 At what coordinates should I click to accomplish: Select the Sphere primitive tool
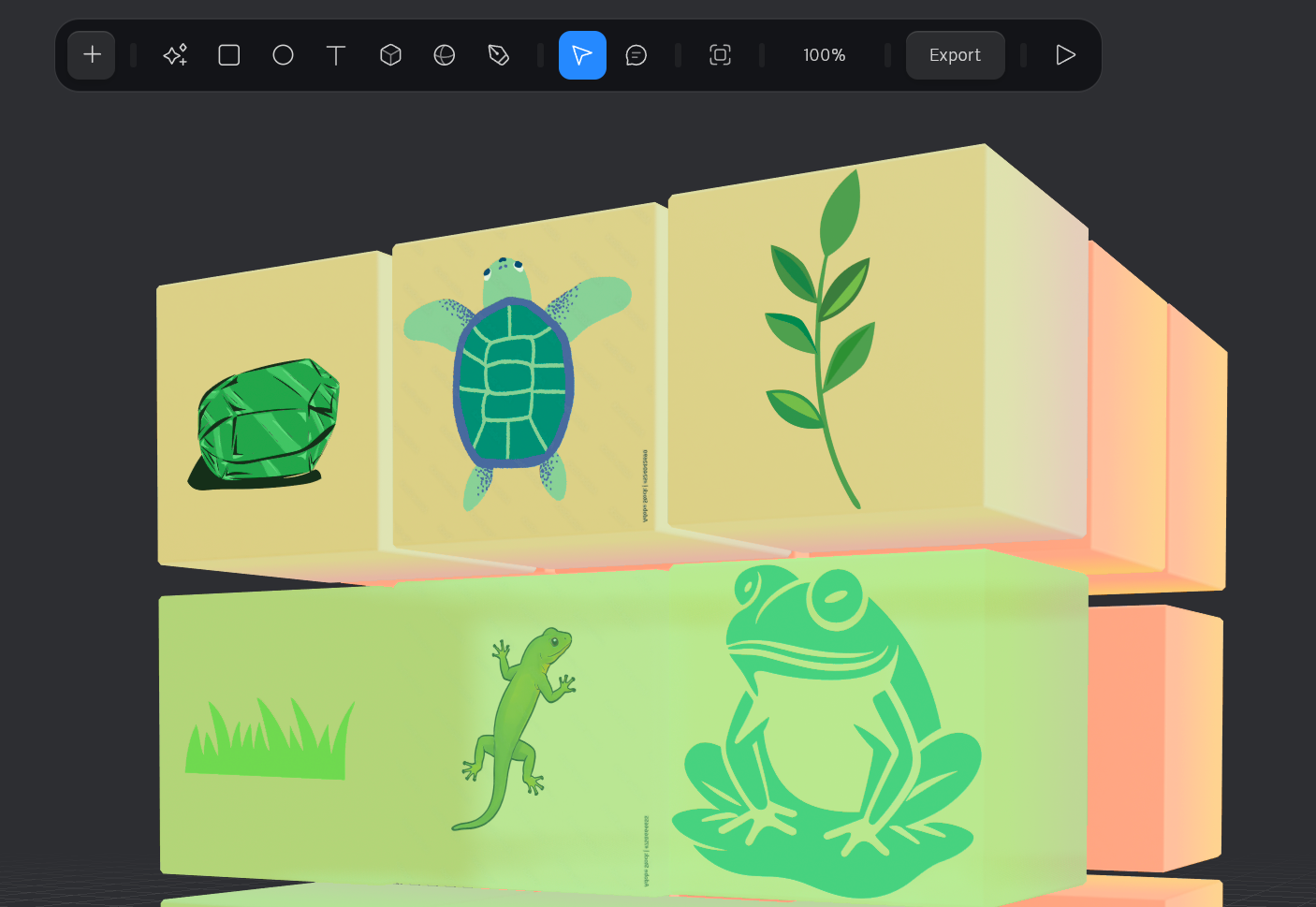pyautogui.click(x=444, y=54)
